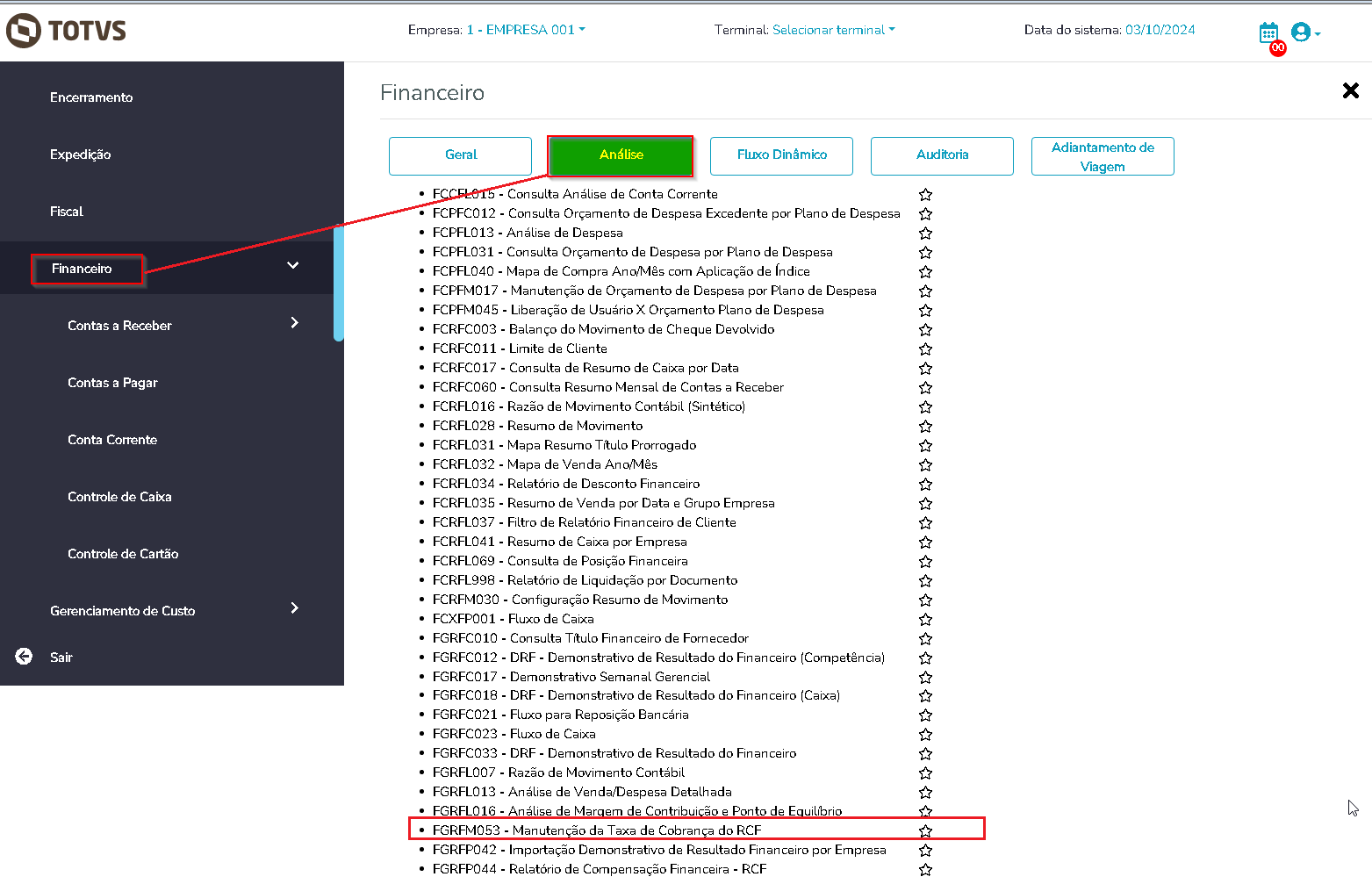The image size is (1372, 884).
Task: Star FGRFP042 Importação Demonstrativo de Resultado
Action: tap(925, 851)
